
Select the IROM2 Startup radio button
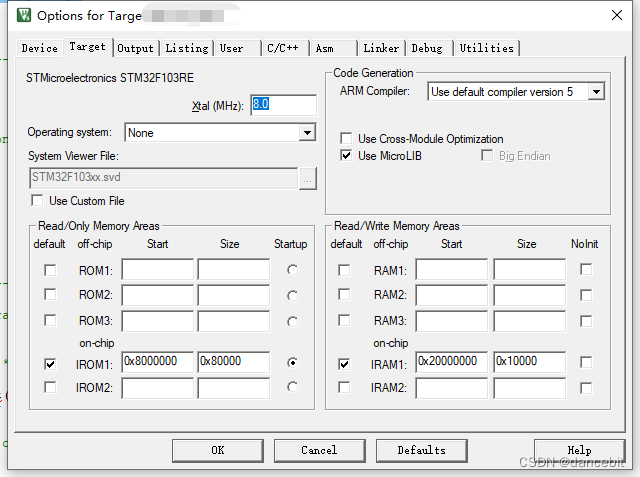(292, 386)
